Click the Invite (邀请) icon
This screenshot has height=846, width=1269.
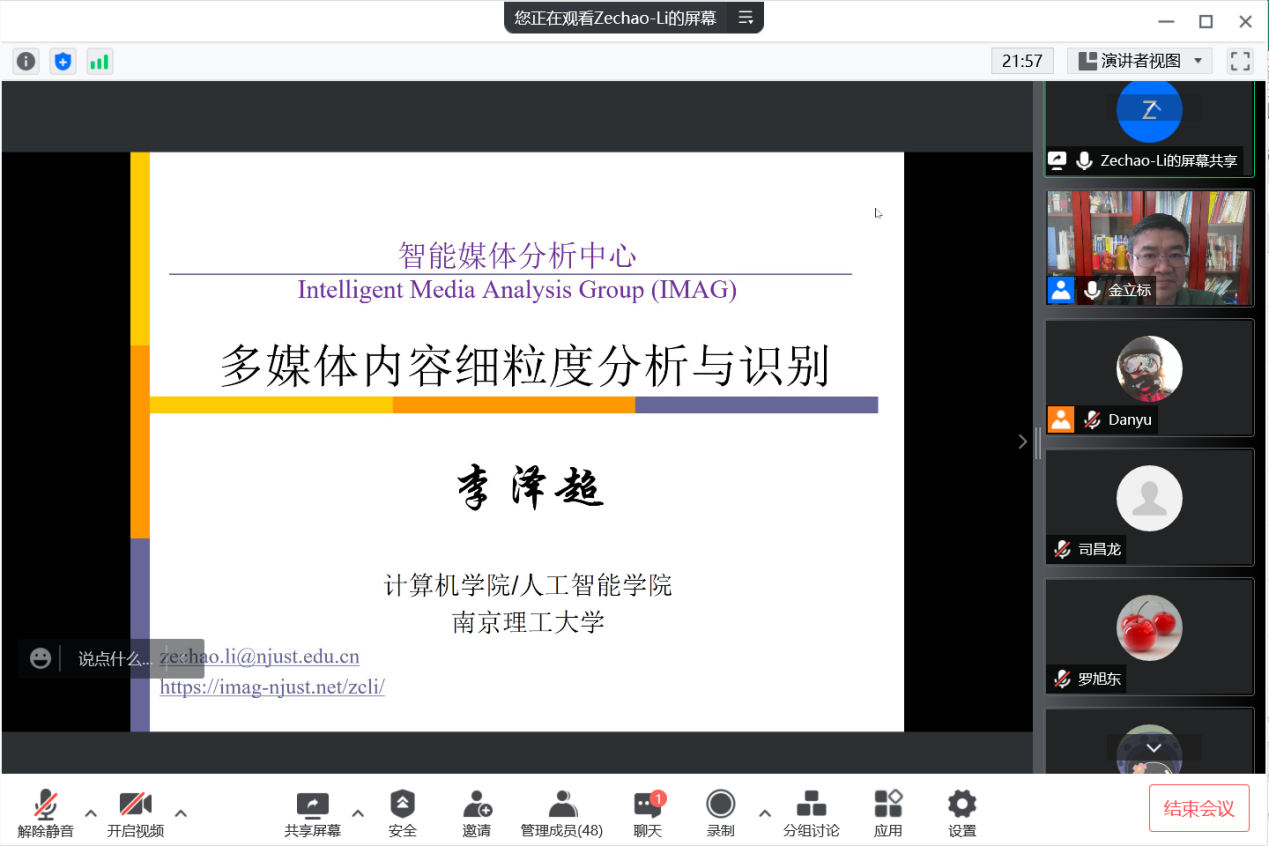coord(477,813)
